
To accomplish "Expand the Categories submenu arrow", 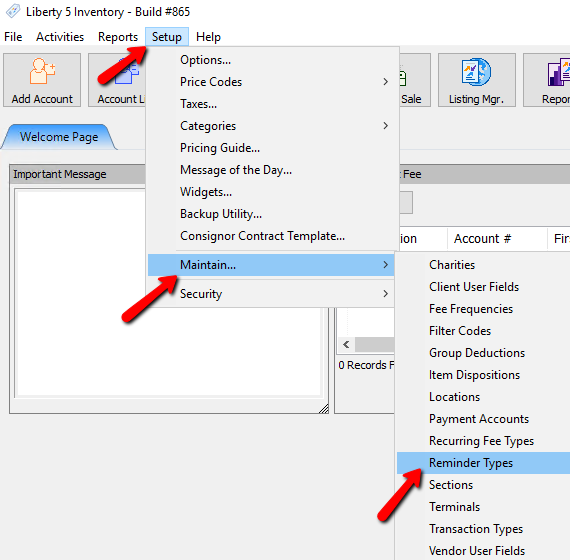I will [386, 126].
